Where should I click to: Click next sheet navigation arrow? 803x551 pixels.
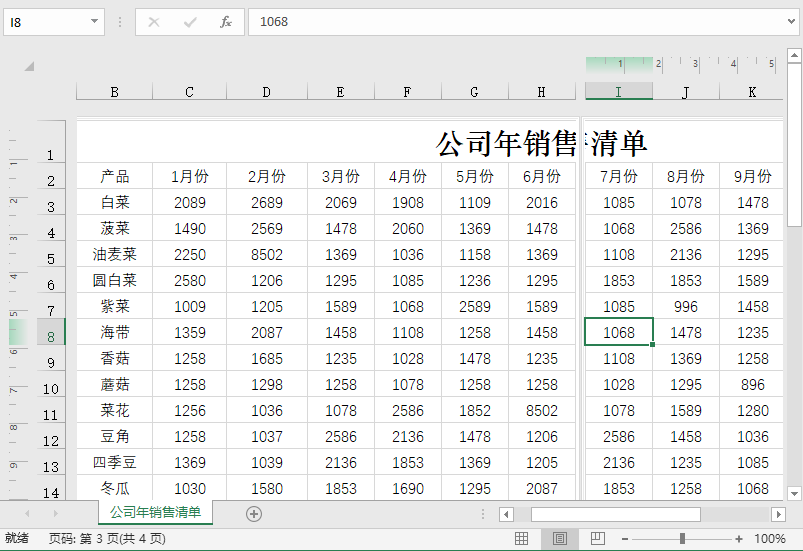click(x=55, y=513)
